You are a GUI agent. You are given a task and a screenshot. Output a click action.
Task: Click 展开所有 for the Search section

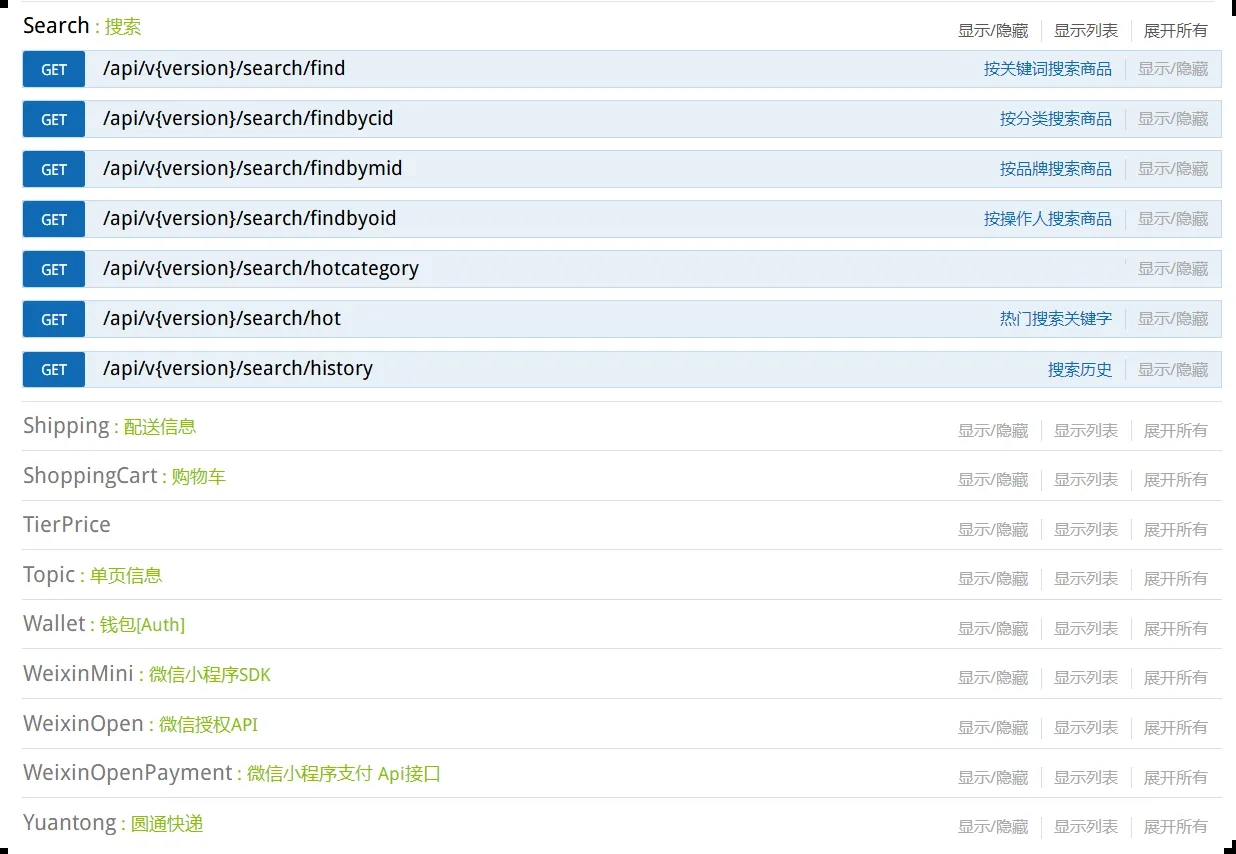(1175, 31)
